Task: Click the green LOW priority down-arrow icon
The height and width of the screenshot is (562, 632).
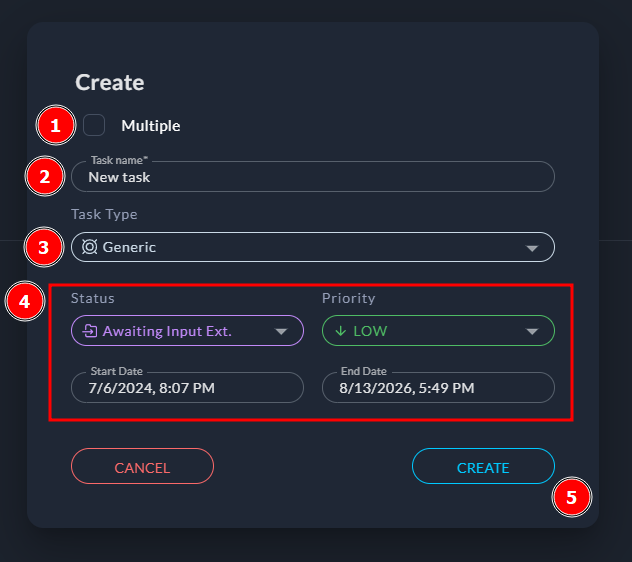Action: pos(340,331)
